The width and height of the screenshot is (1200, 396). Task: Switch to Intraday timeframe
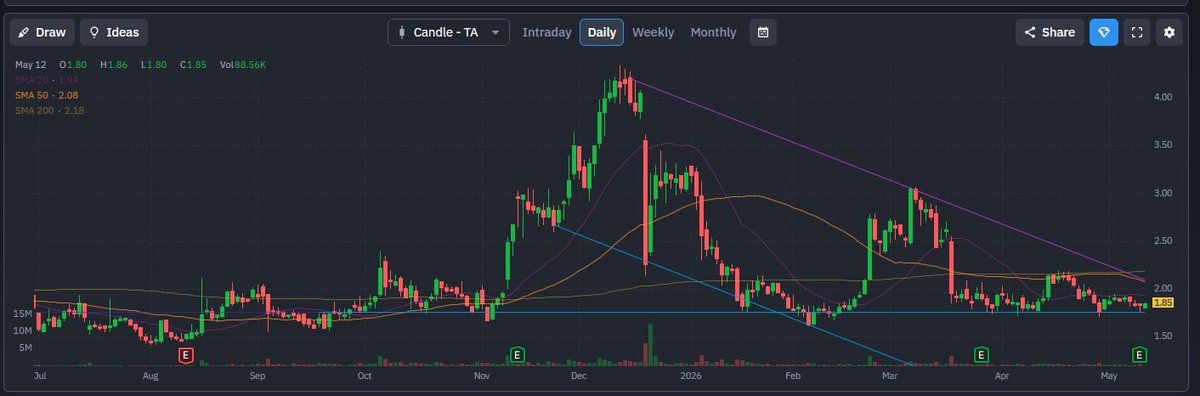[547, 32]
